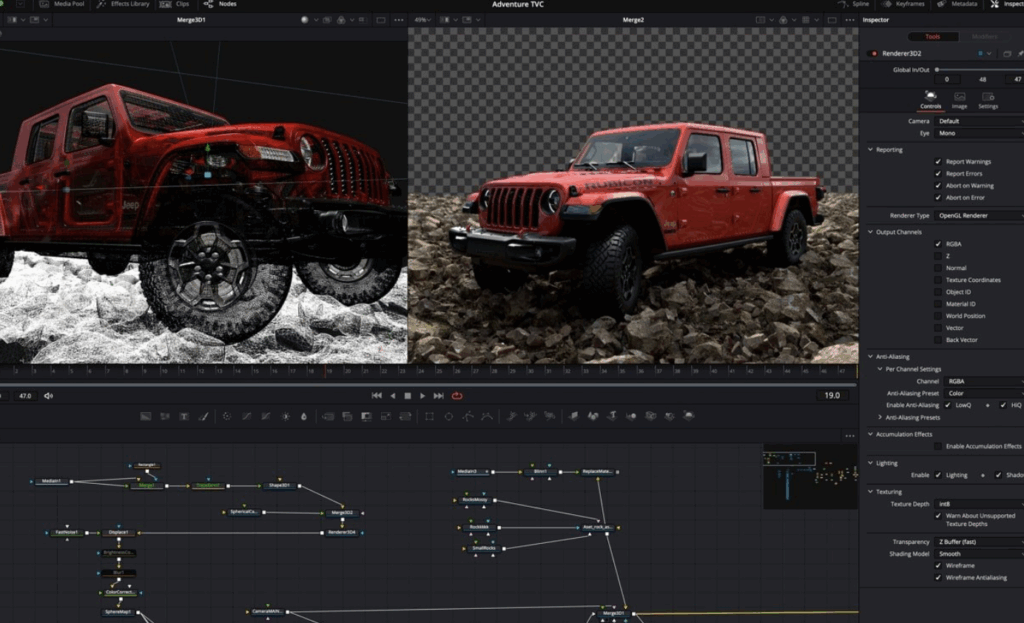This screenshot has height=623, width=1024.
Task: Enable Texture Coordinates output channel
Action: [x=938, y=280]
